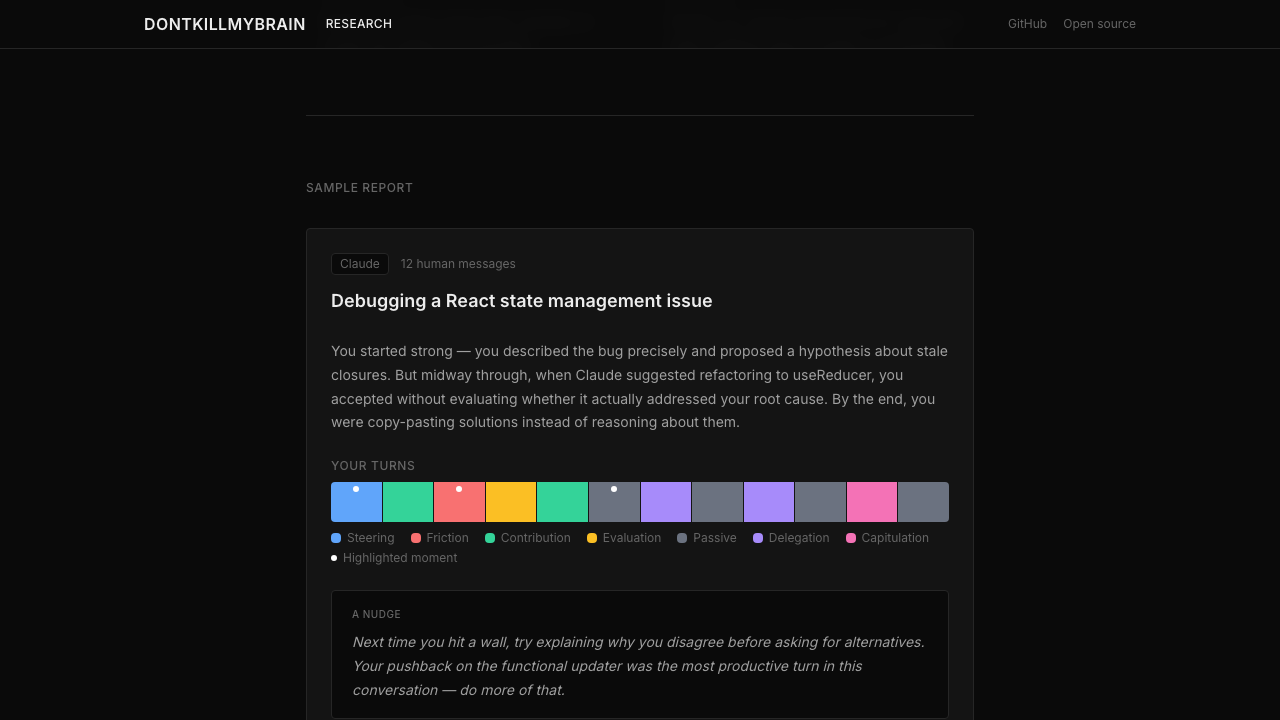
Task: Click the Friction legend red dot
Action: [416, 538]
